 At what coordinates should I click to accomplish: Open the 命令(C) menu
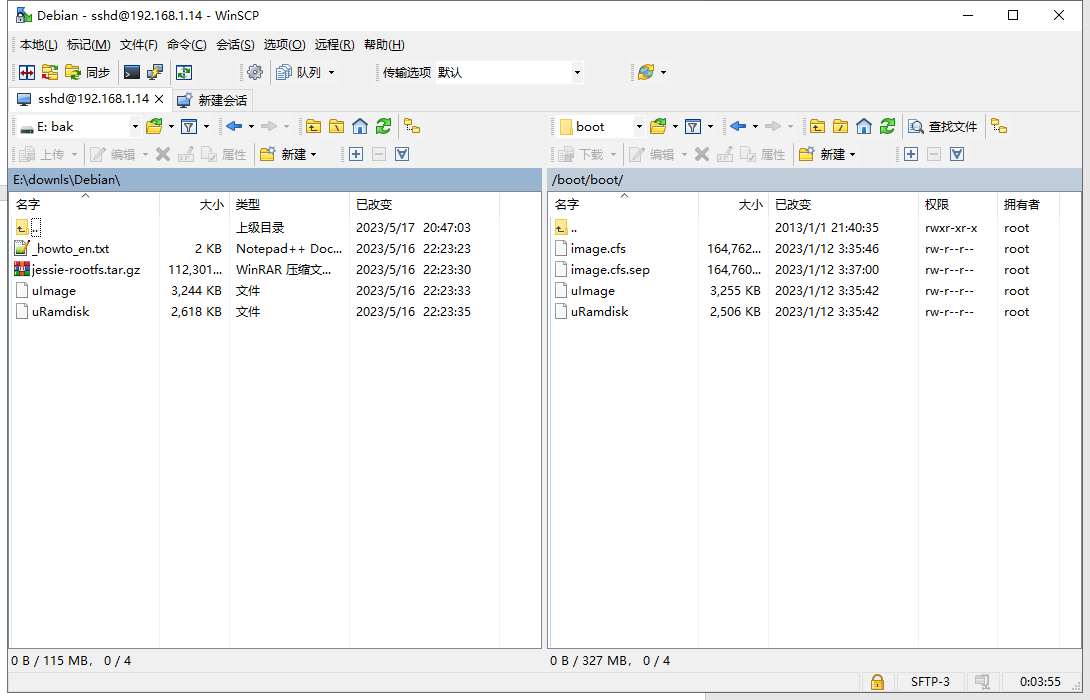[x=187, y=45]
